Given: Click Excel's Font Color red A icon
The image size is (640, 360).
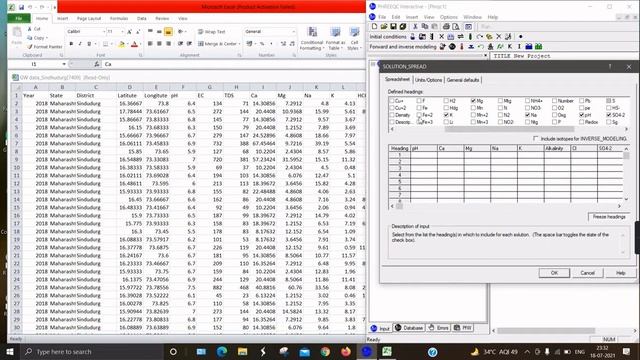Looking at the screenshot, I should (x=134, y=44).
